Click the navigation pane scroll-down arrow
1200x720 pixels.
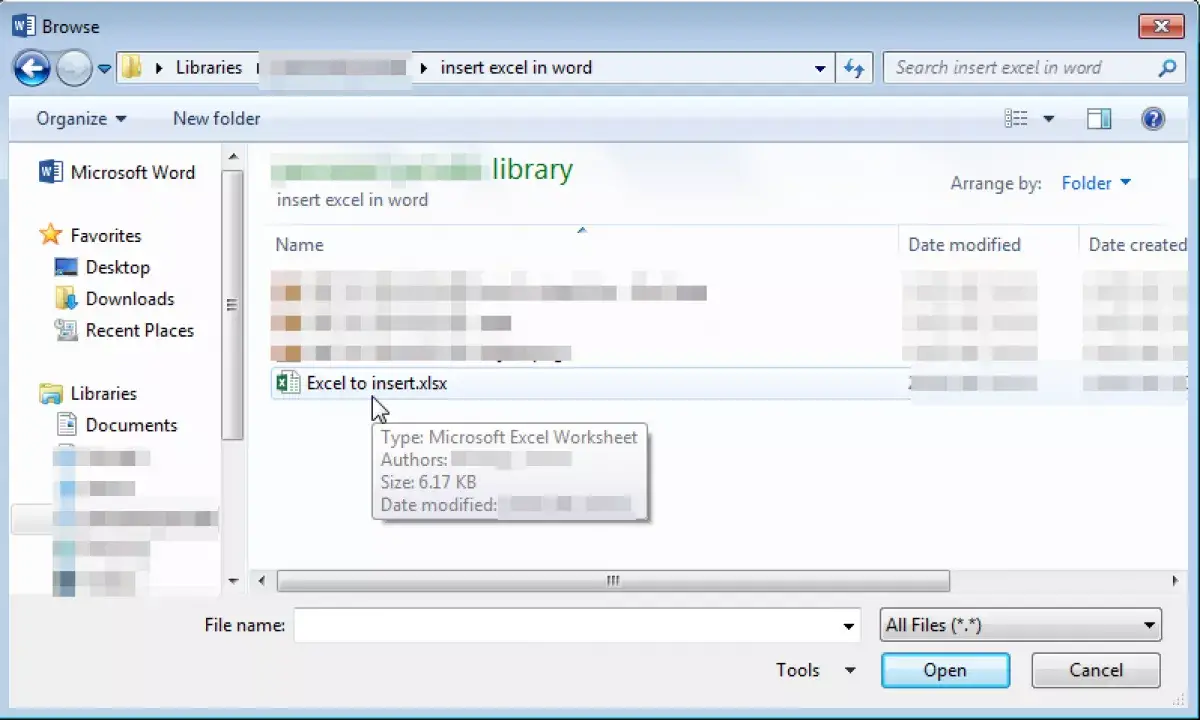pos(233,581)
